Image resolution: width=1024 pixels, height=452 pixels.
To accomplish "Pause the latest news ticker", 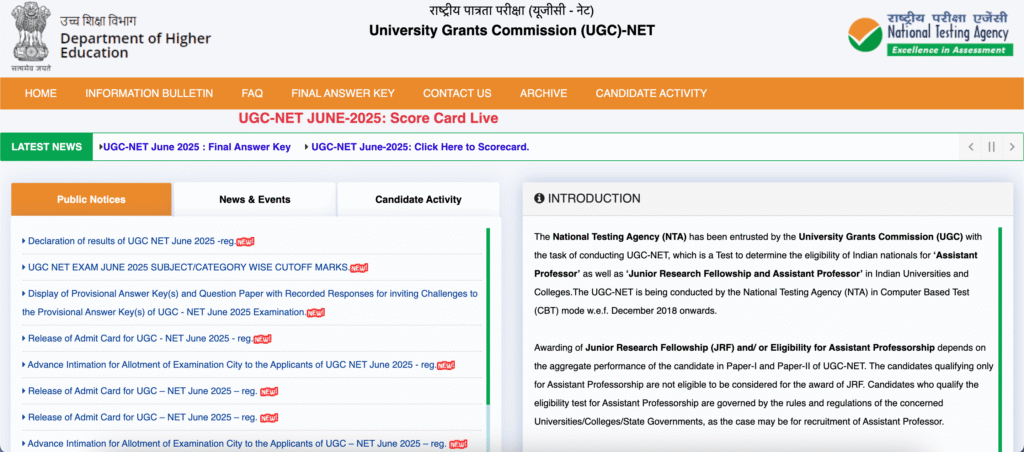I will 991,147.
